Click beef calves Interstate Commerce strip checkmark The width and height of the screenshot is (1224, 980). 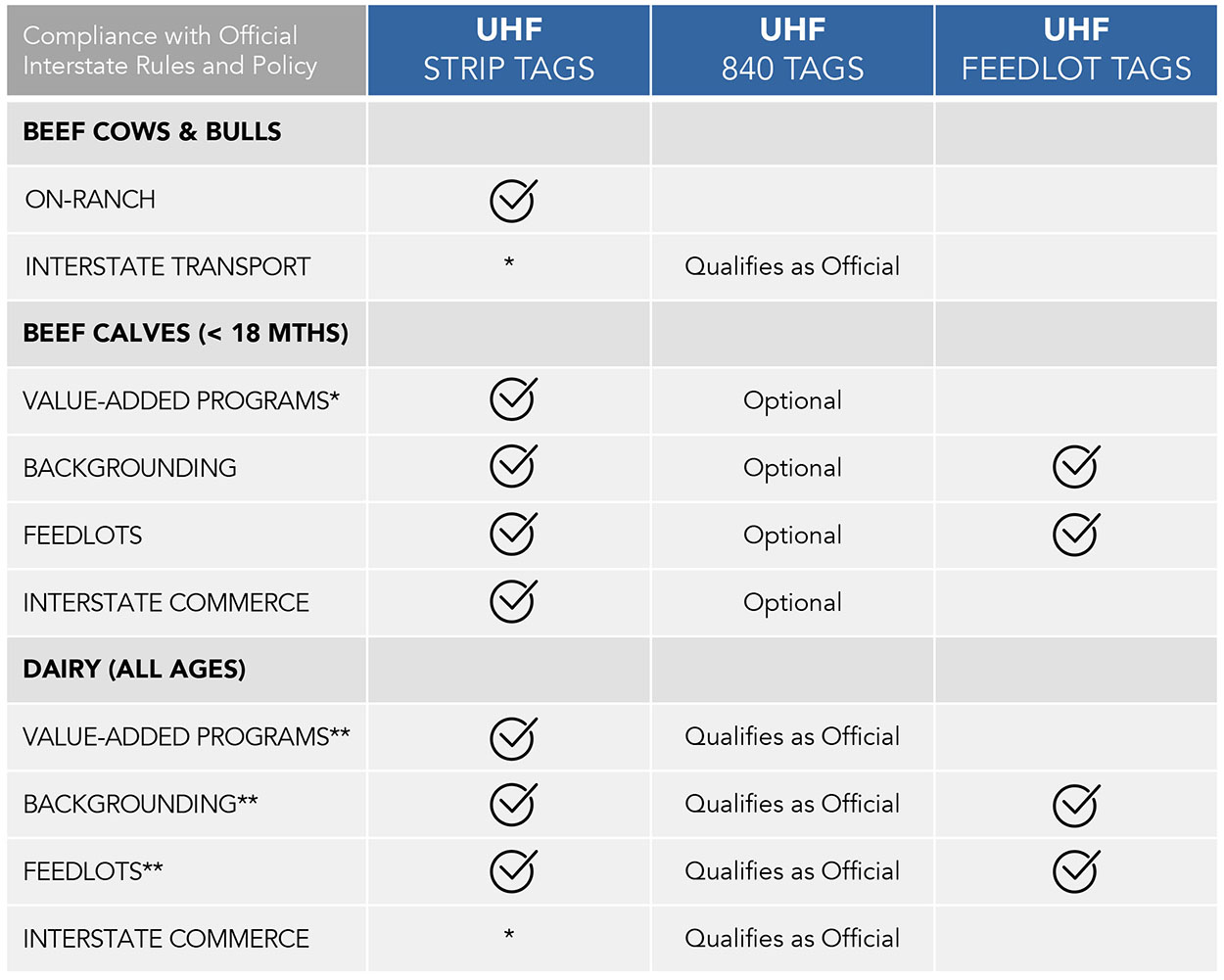coord(512,602)
